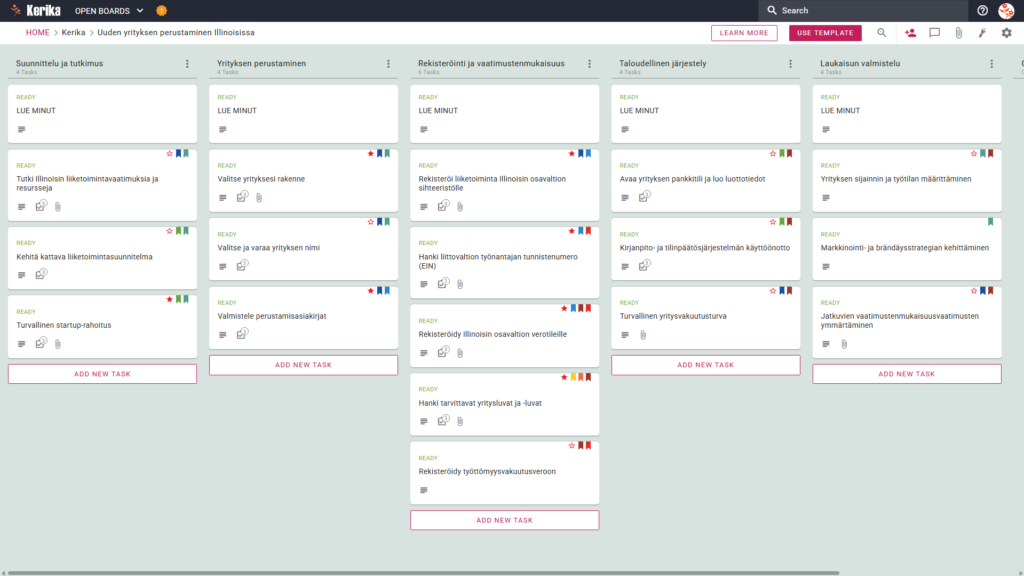Open details icon on Rekisteröidy työttömyysvakuutusveroon card
This screenshot has height=576, width=1024.
pos(424,490)
